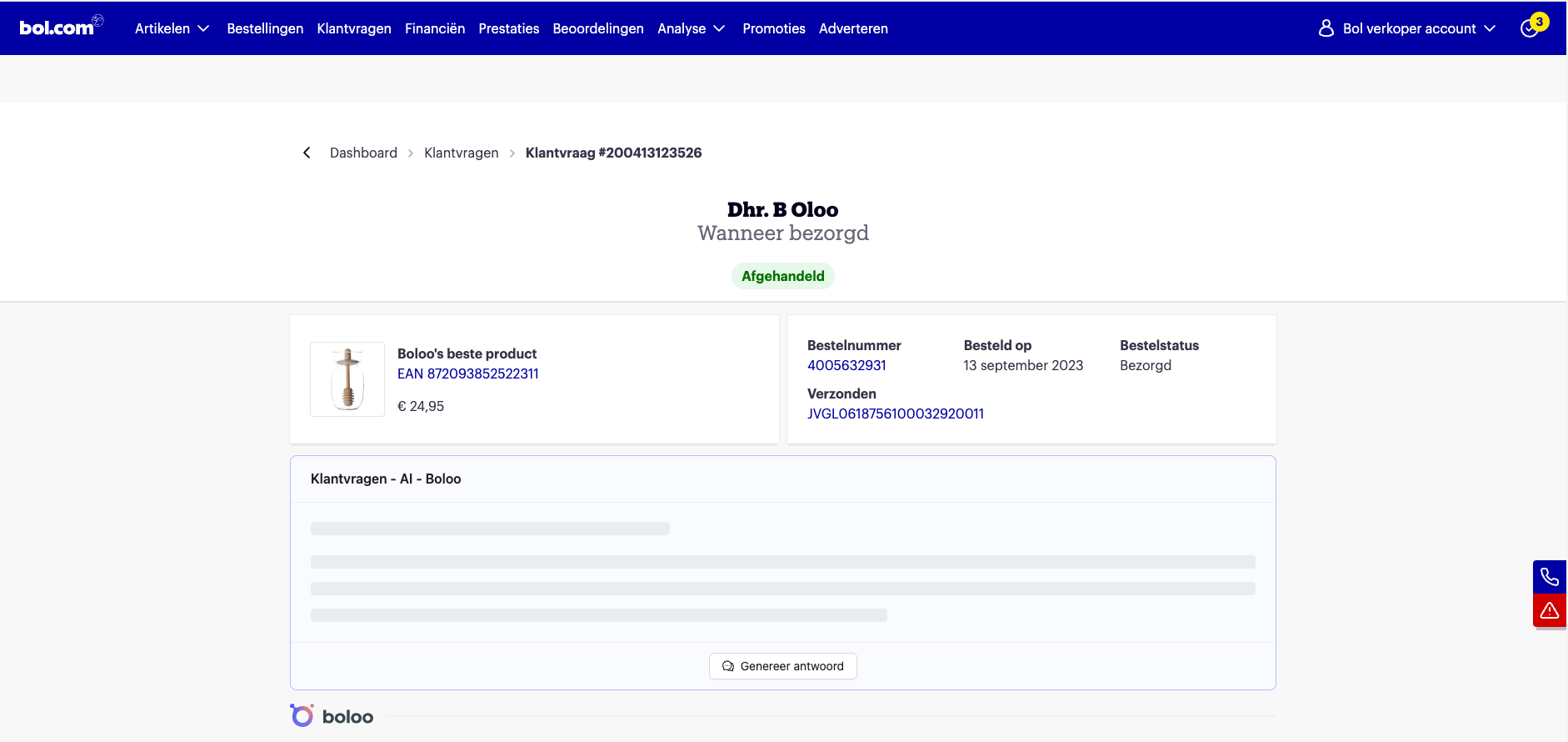Expand the Artikelen dropdown

172,28
